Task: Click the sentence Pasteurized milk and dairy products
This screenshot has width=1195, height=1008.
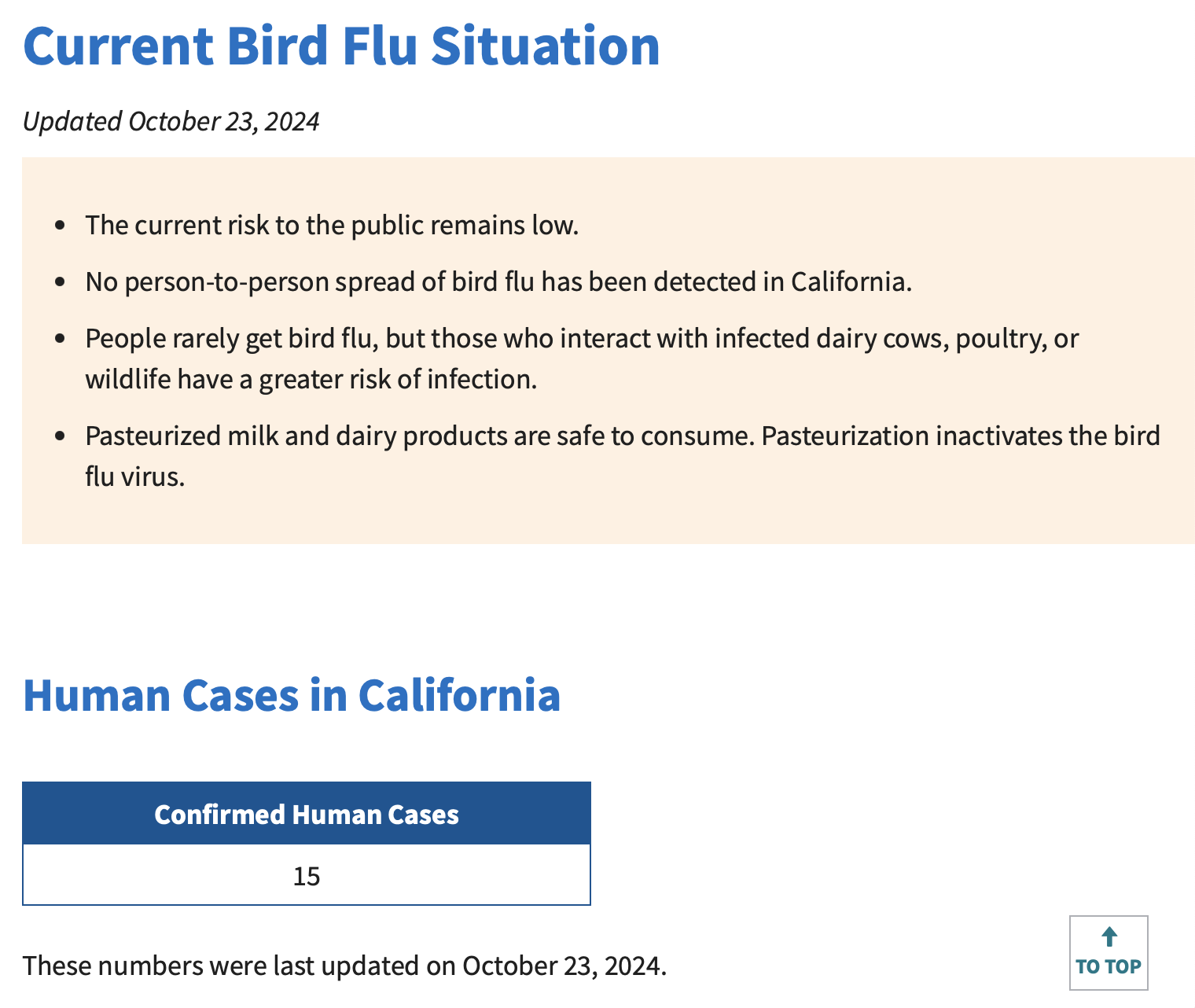Action: tap(420, 436)
